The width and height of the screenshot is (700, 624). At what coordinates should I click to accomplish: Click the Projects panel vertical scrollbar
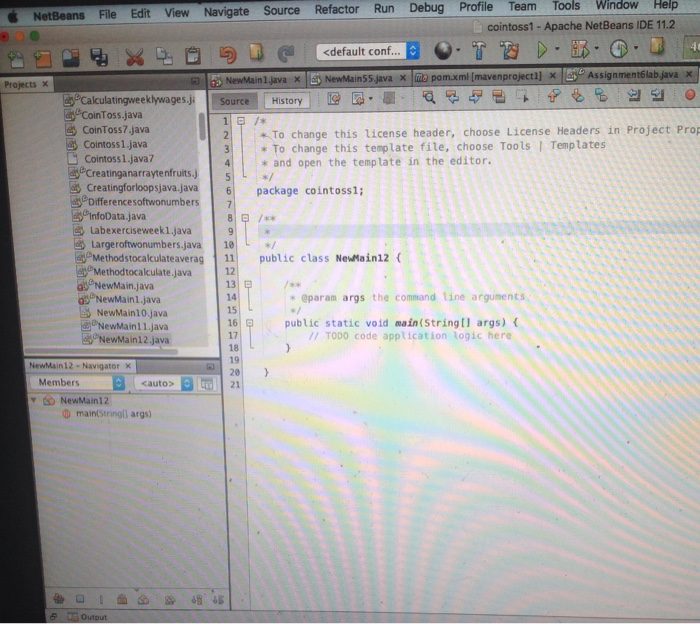pos(202,126)
